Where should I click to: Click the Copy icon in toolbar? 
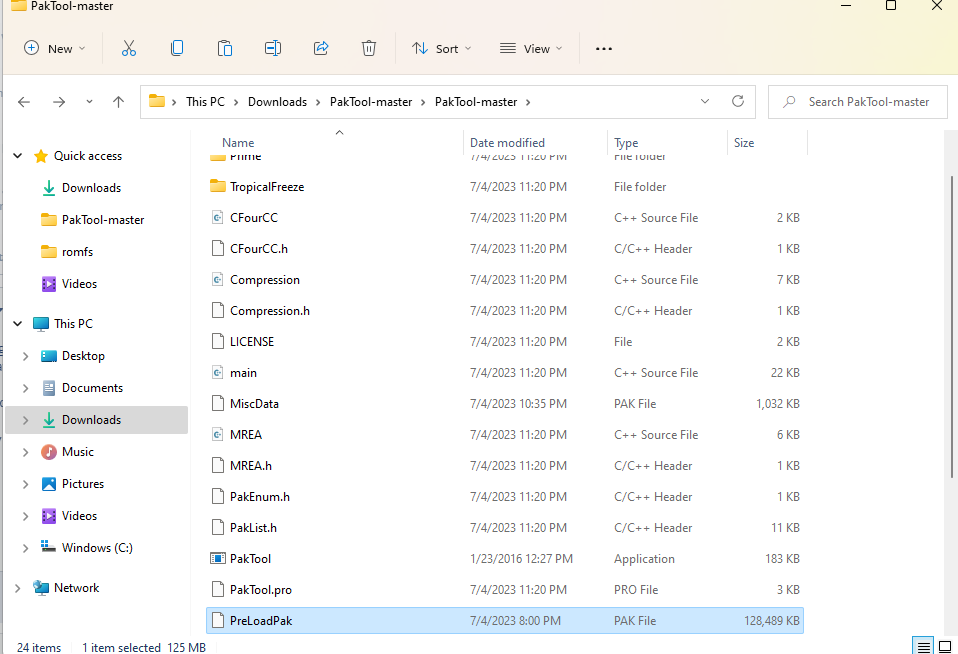(x=177, y=48)
